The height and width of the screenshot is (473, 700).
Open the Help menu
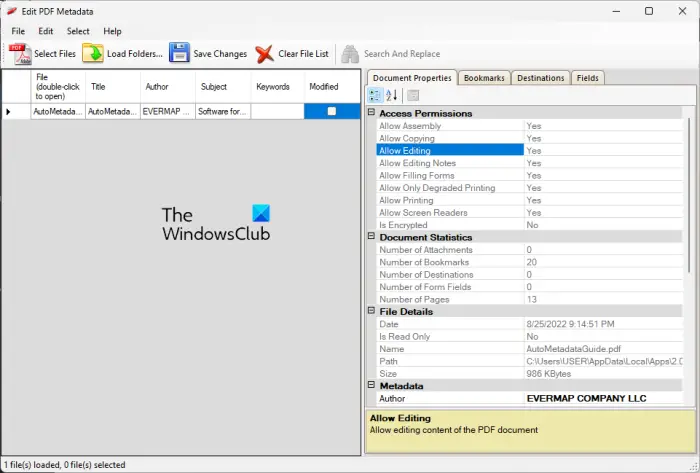pyautogui.click(x=112, y=31)
